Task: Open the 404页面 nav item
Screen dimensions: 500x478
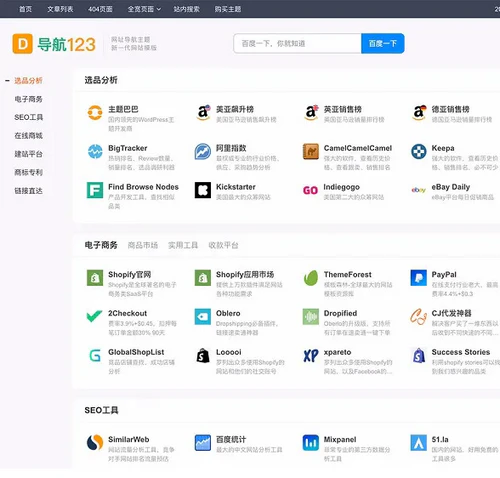Action: click(100, 9)
